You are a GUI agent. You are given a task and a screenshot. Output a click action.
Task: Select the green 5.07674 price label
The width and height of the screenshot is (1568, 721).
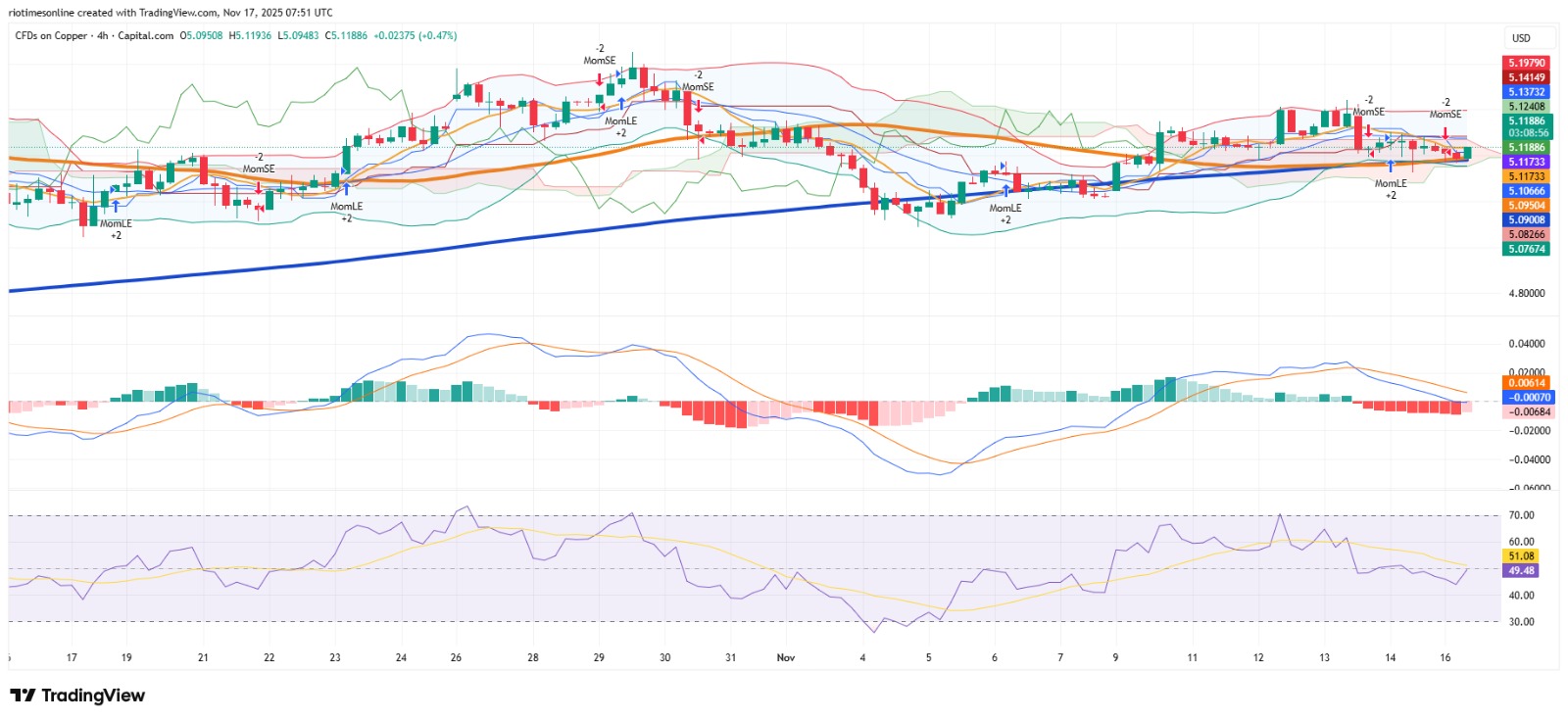point(1526,250)
